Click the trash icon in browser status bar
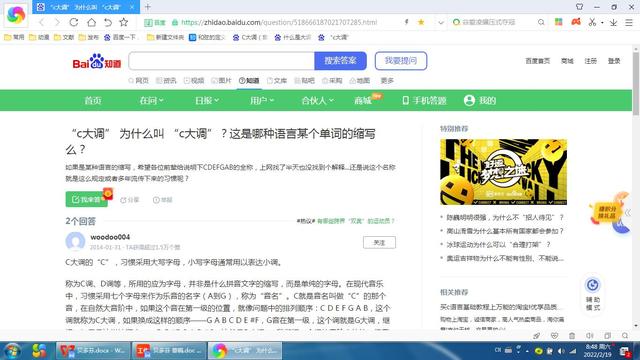The image size is (640, 360). [572, 336]
